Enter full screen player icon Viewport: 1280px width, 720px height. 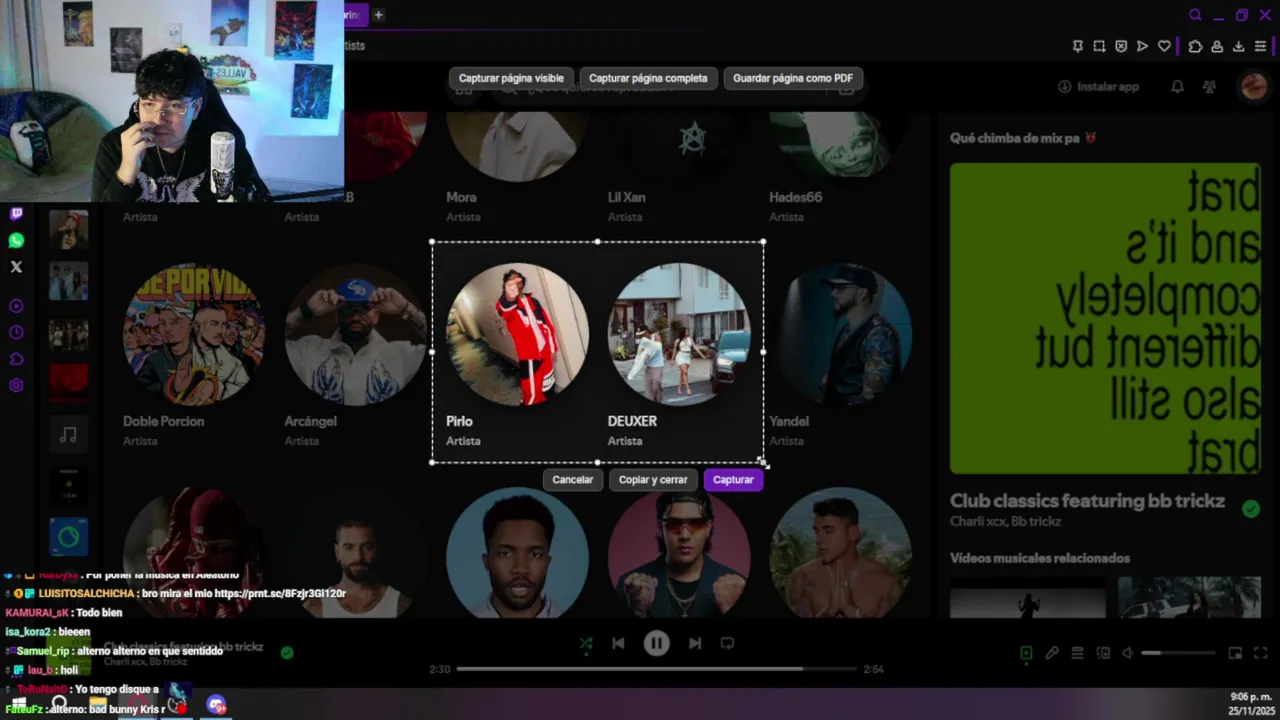pyautogui.click(x=1261, y=653)
